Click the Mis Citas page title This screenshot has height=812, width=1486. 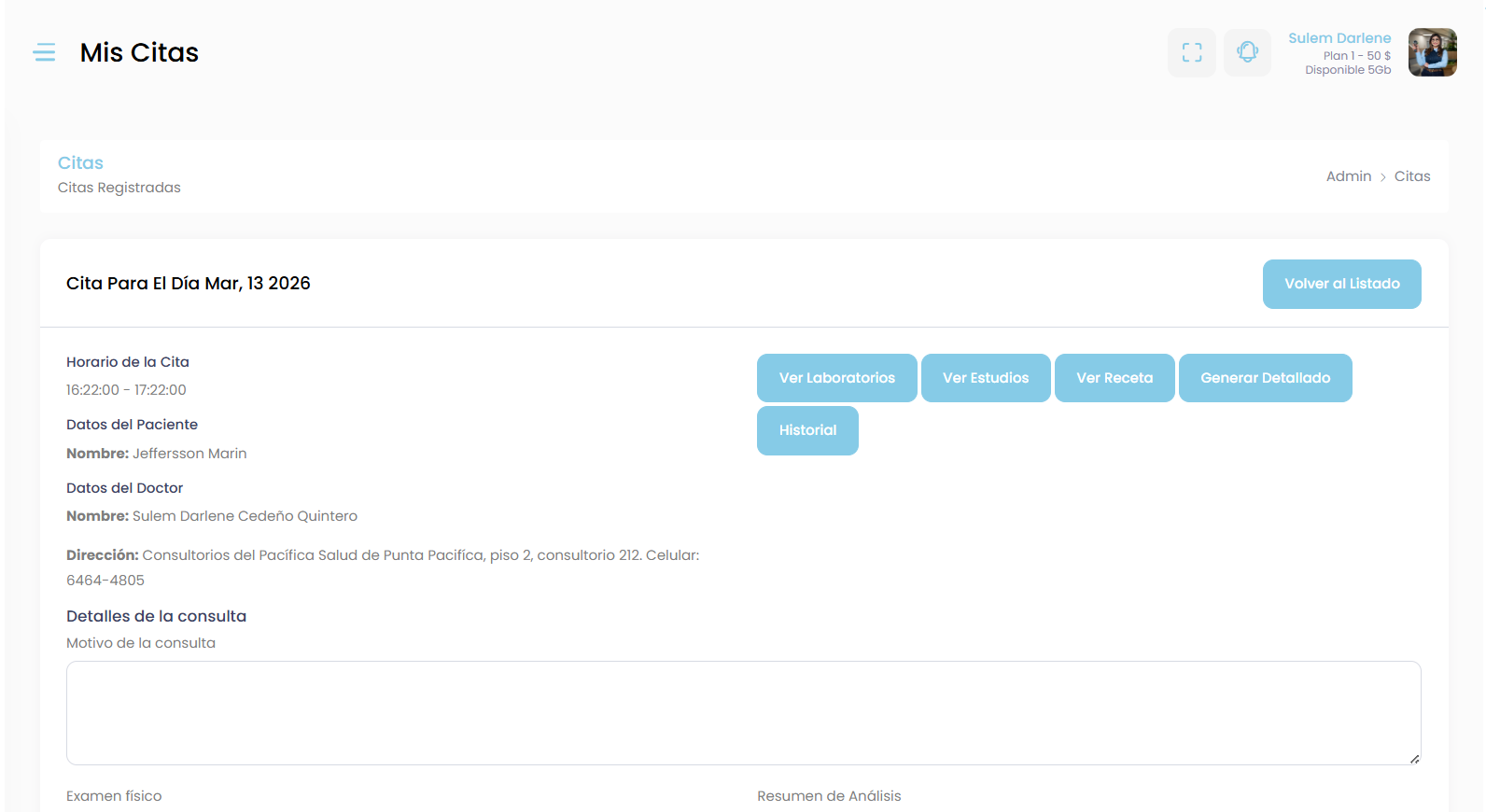pyautogui.click(x=139, y=52)
